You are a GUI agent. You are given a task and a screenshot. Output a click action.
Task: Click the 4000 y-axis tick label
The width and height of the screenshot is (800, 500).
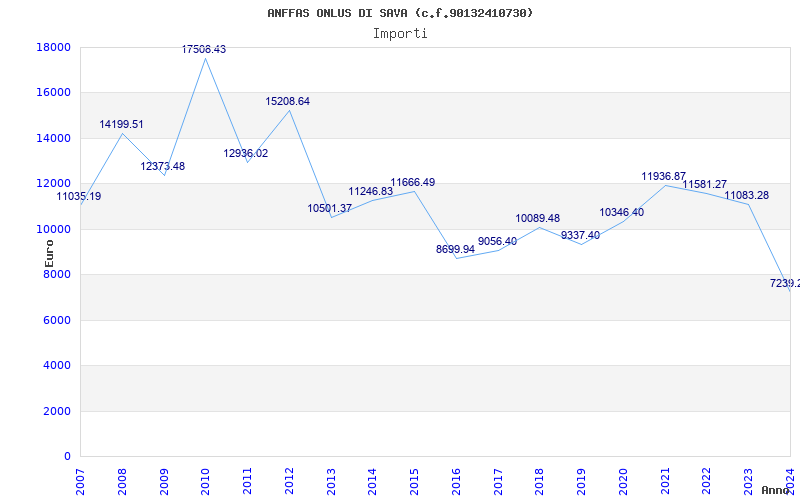pos(57,366)
